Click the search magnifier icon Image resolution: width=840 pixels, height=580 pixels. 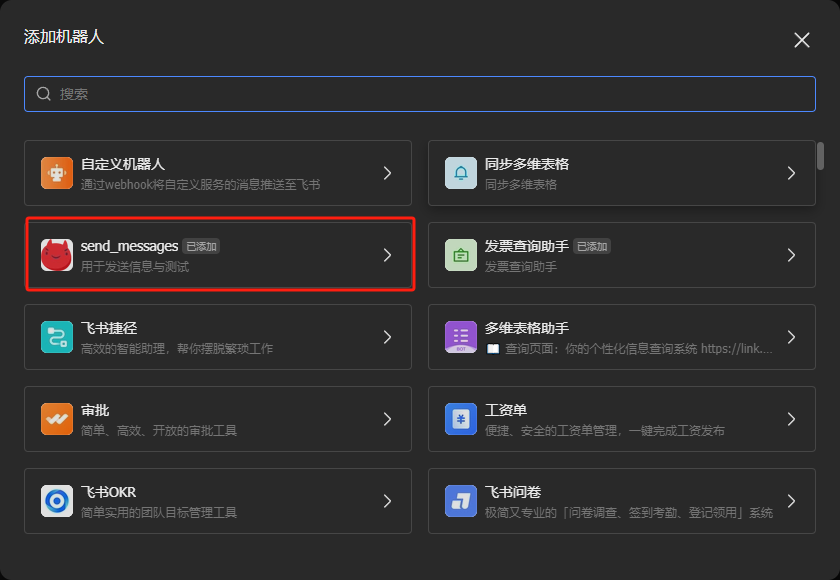43,94
